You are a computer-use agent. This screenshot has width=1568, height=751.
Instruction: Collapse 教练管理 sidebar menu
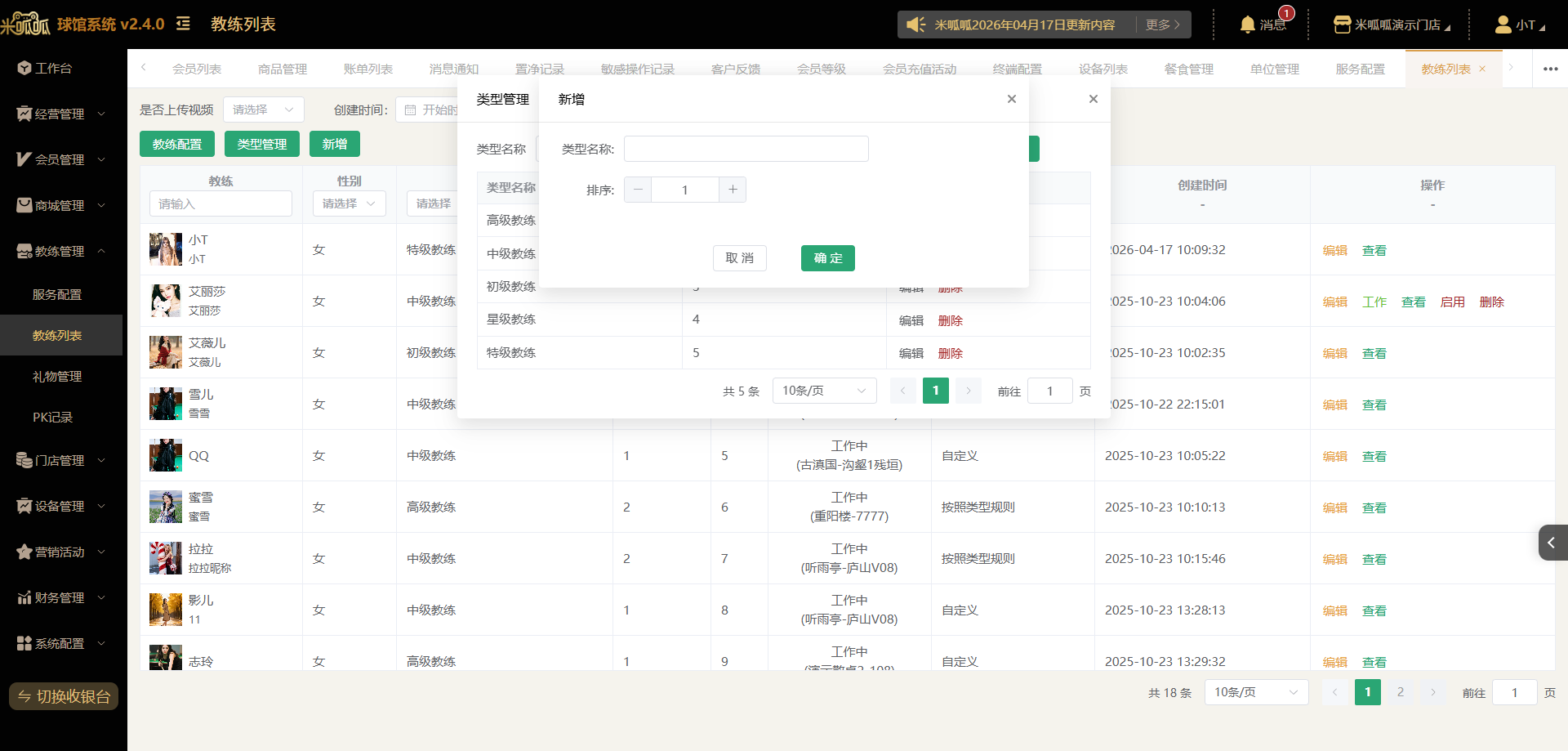click(61, 251)
